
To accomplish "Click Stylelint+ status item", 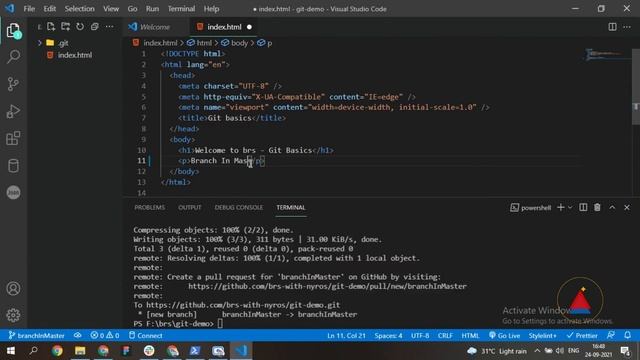I will click(x=542, y=335).
